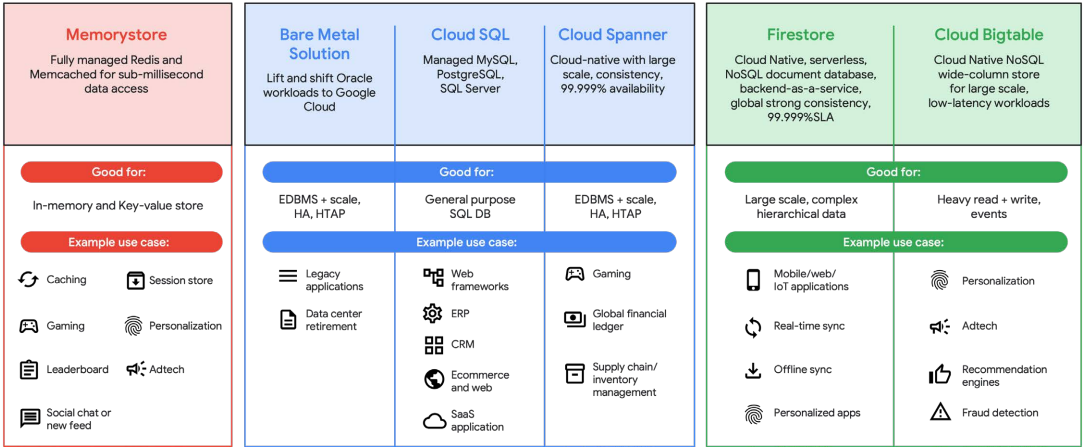Select "Managed MySQL, PostgreSQL, SQL Server" text
The height and width of the screenshot is (448, 1086).
tap(469, 74)
